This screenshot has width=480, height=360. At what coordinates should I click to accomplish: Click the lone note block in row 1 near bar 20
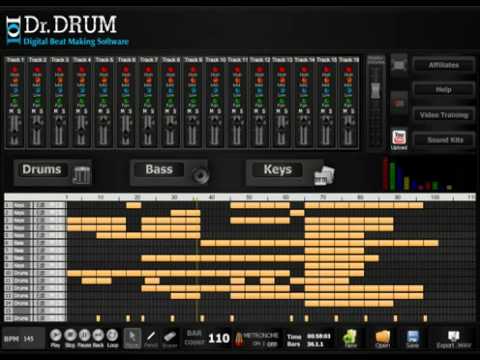point(134,205)
